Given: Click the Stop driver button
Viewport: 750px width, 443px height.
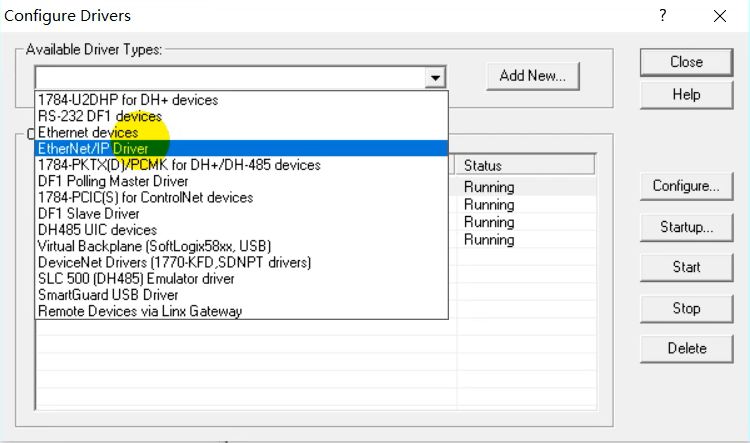Looking at the screenshot, I should coord(686,308).
